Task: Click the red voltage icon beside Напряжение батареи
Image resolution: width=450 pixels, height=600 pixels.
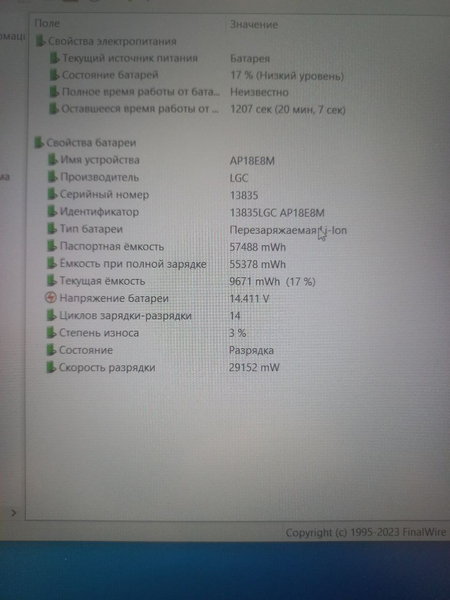Action: pos(51,298)
